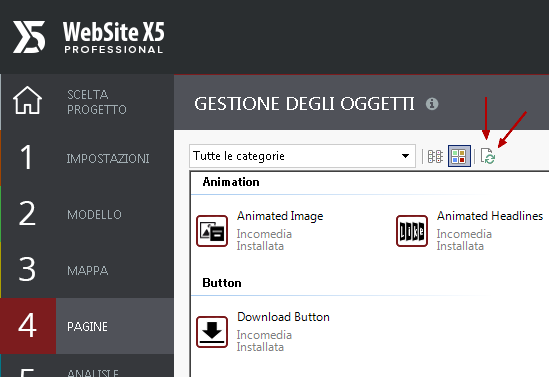
Task: Select the Animated Headlines object icon
Action: click(412, 231)
